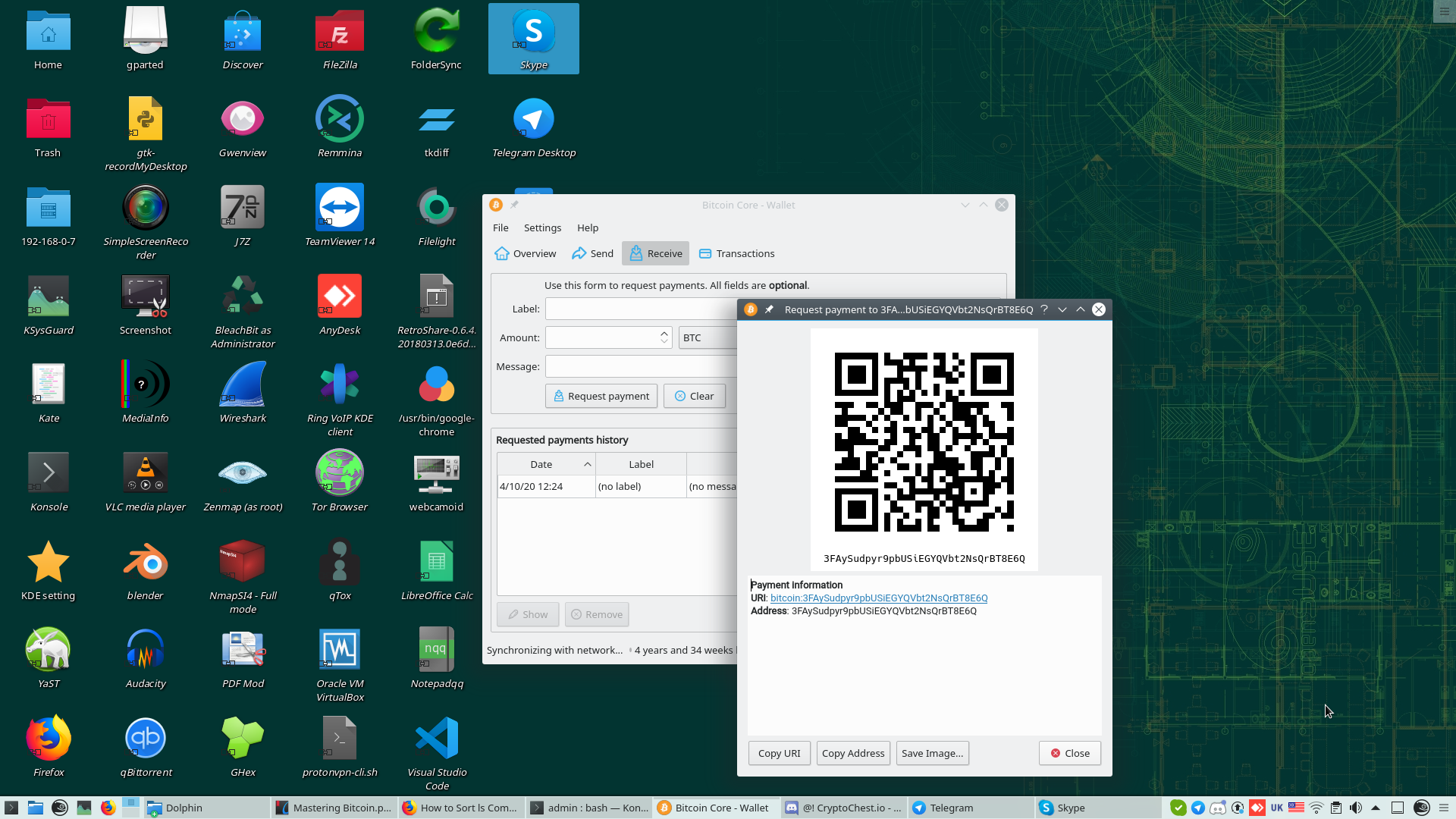The height and width of the screenshot is (819, 1456).
Task: Toggle pin on Request payment dialog
Action: click(x=769, y=309)
